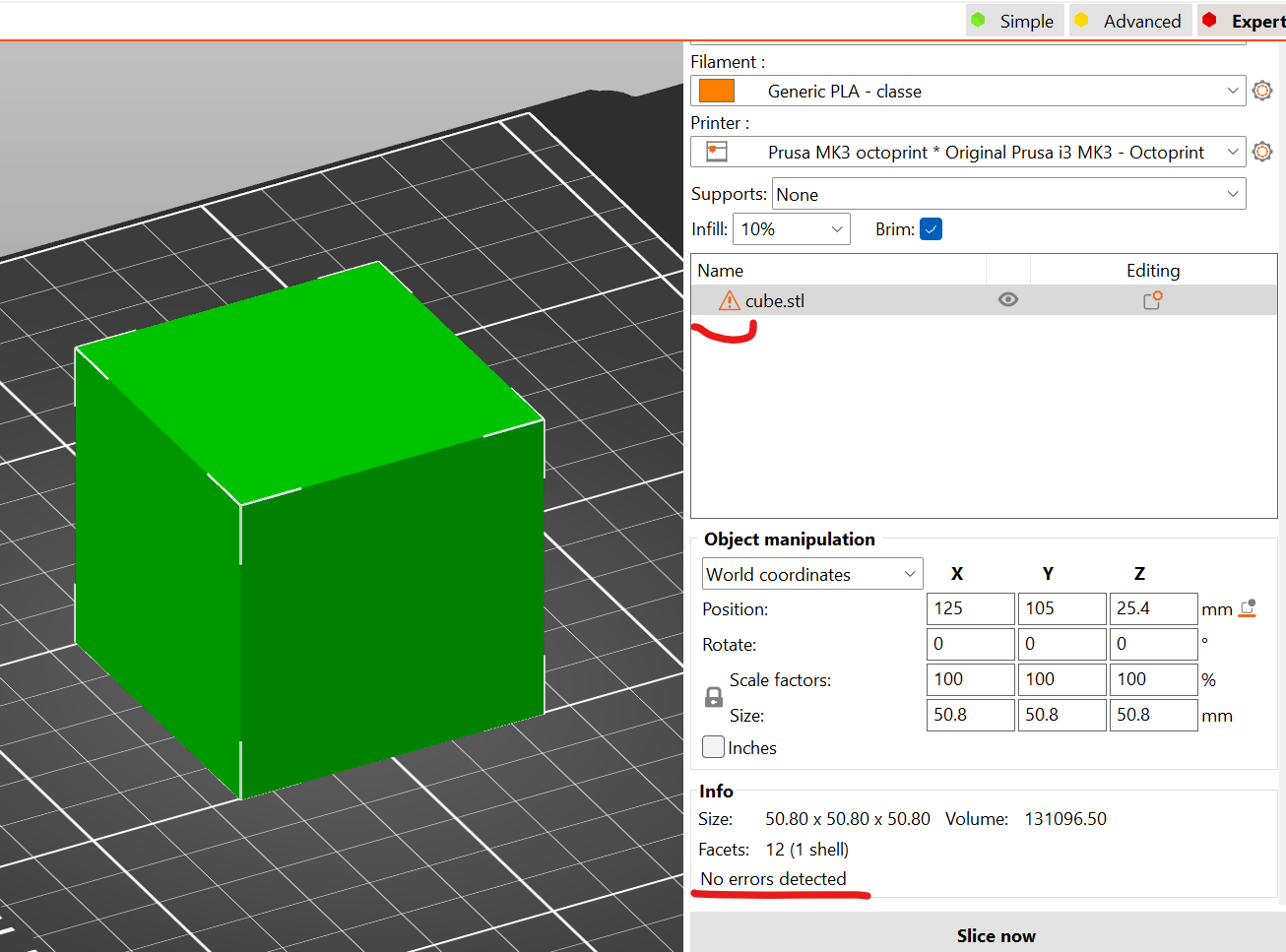Click the X position input field
The height and width of the screenshot is (952, 1286).
point(969,608)
